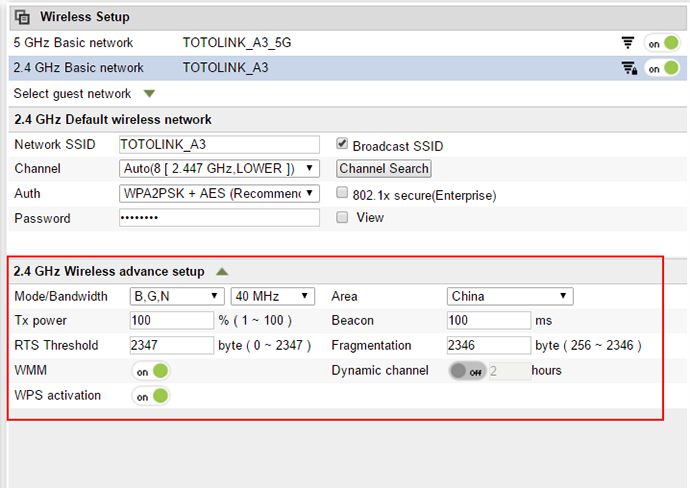The height and width of the screenshot is (488, 690).
Task: Click the 2.4 GHz locked signal icon
Action: [629, 68]
